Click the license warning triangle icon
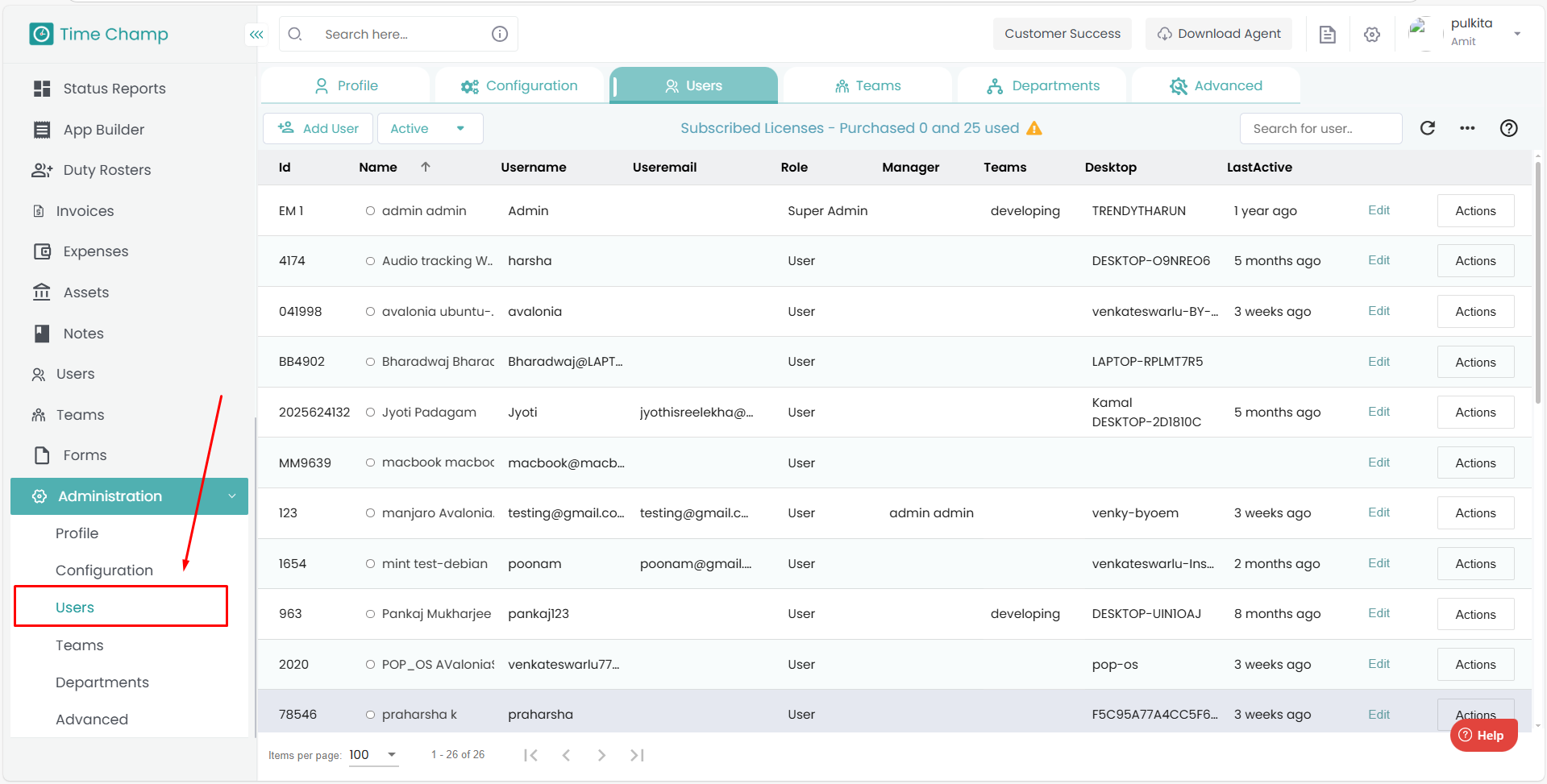The image size is (1547, 784). click(x=1034, y=128)
